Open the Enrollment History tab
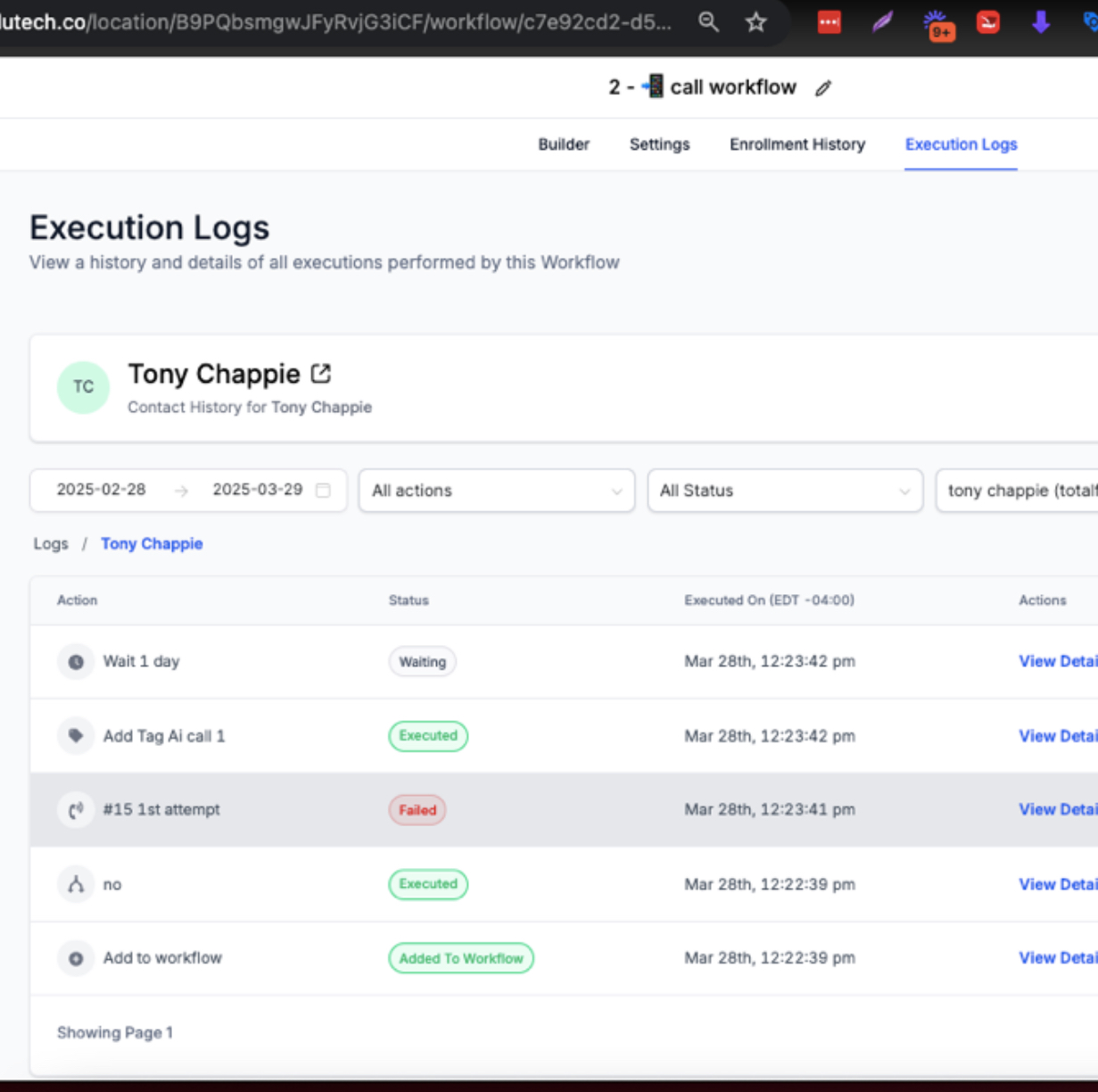 pos(797,145)
